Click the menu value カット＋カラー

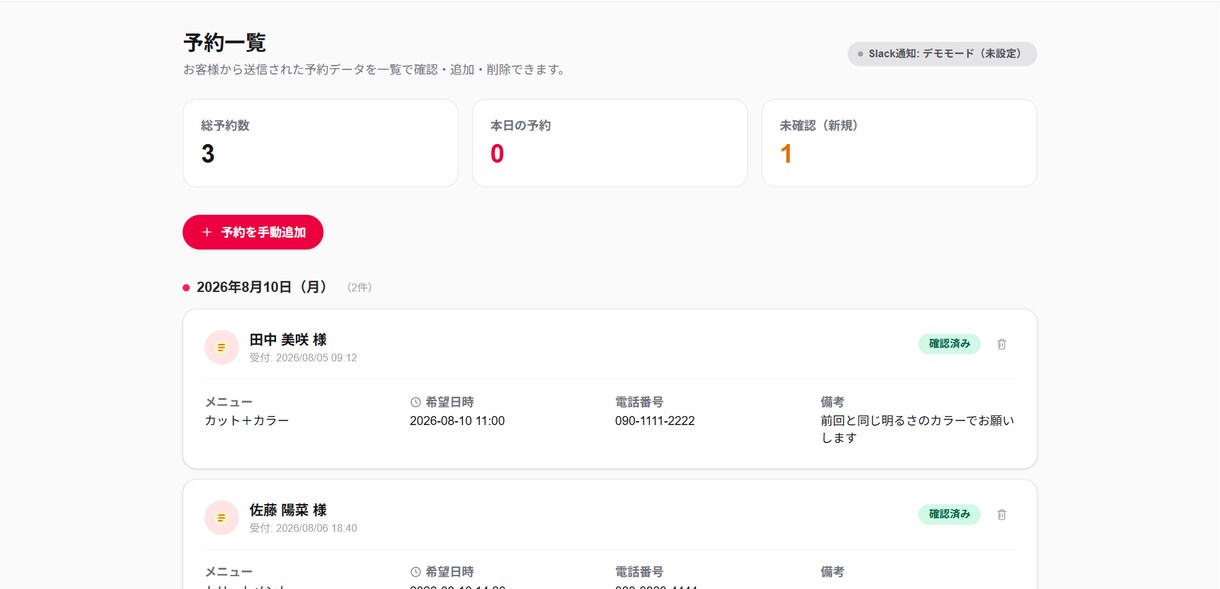pyautogui.click(x=247, y=421)
